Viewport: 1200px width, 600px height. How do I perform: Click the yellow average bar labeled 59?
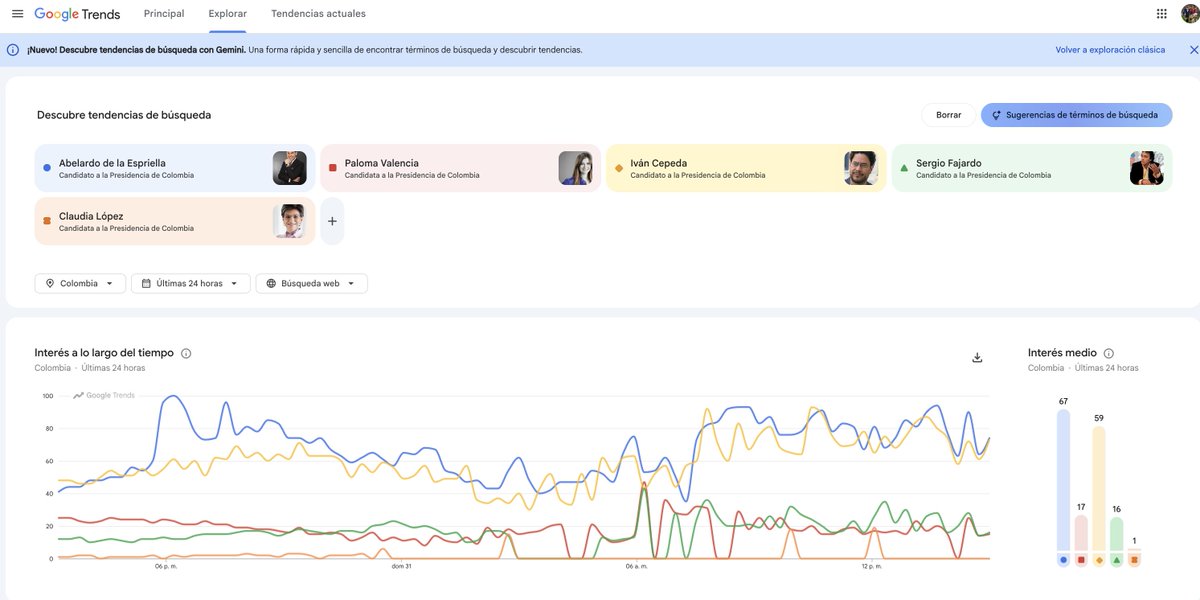(1099, 489)
